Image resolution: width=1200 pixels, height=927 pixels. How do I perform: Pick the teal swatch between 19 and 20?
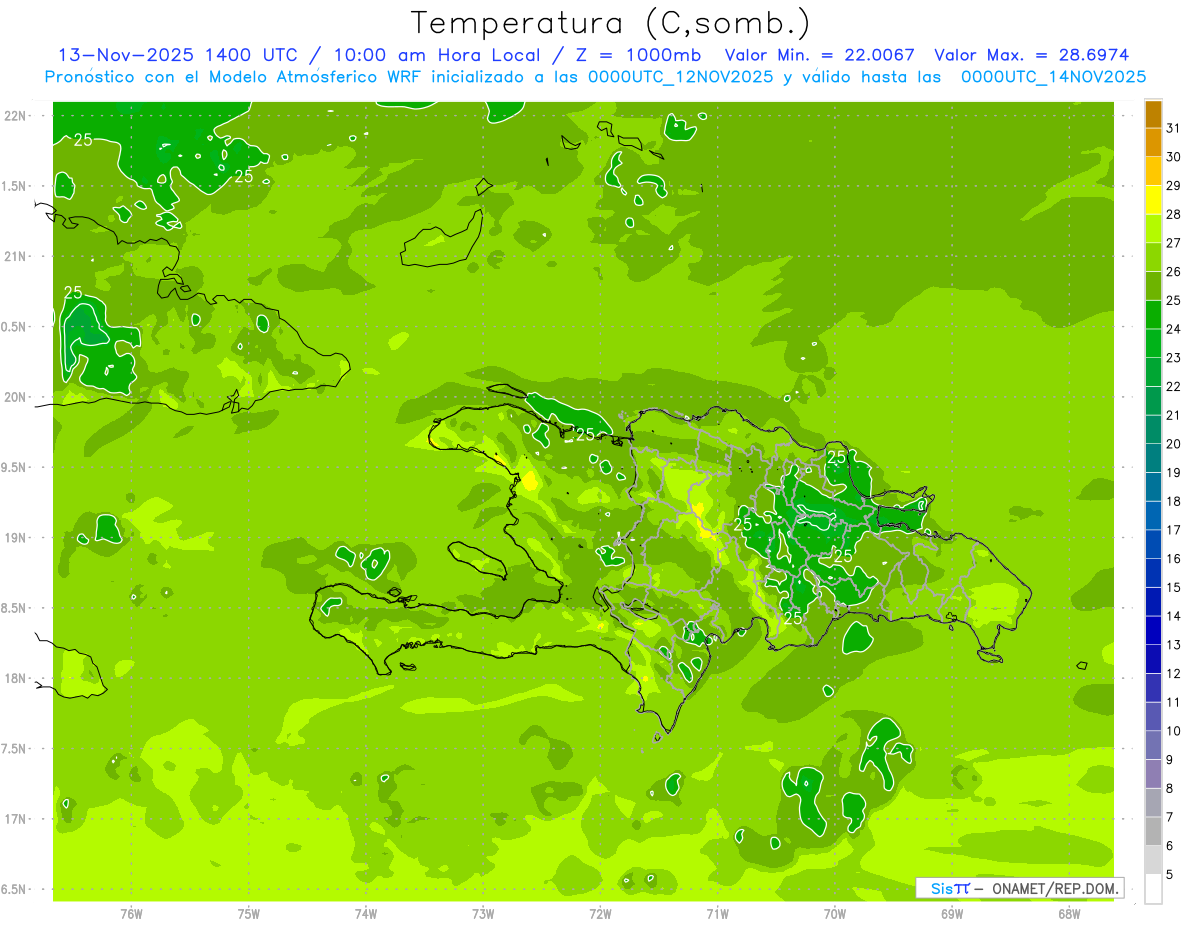pyautogui.click(x=1153, y=458)
